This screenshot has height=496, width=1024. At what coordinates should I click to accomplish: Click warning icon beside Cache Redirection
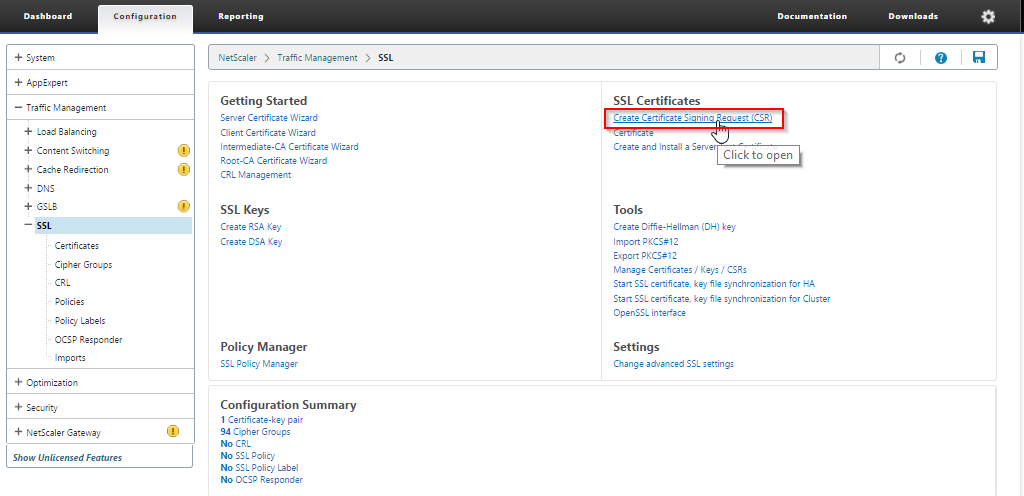184,170
